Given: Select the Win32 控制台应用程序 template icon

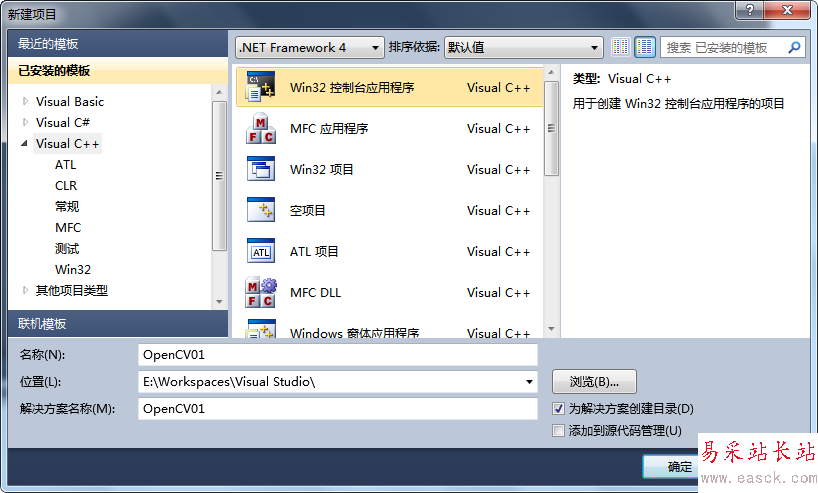Looking at the screenshot, I should click(261, 87).
